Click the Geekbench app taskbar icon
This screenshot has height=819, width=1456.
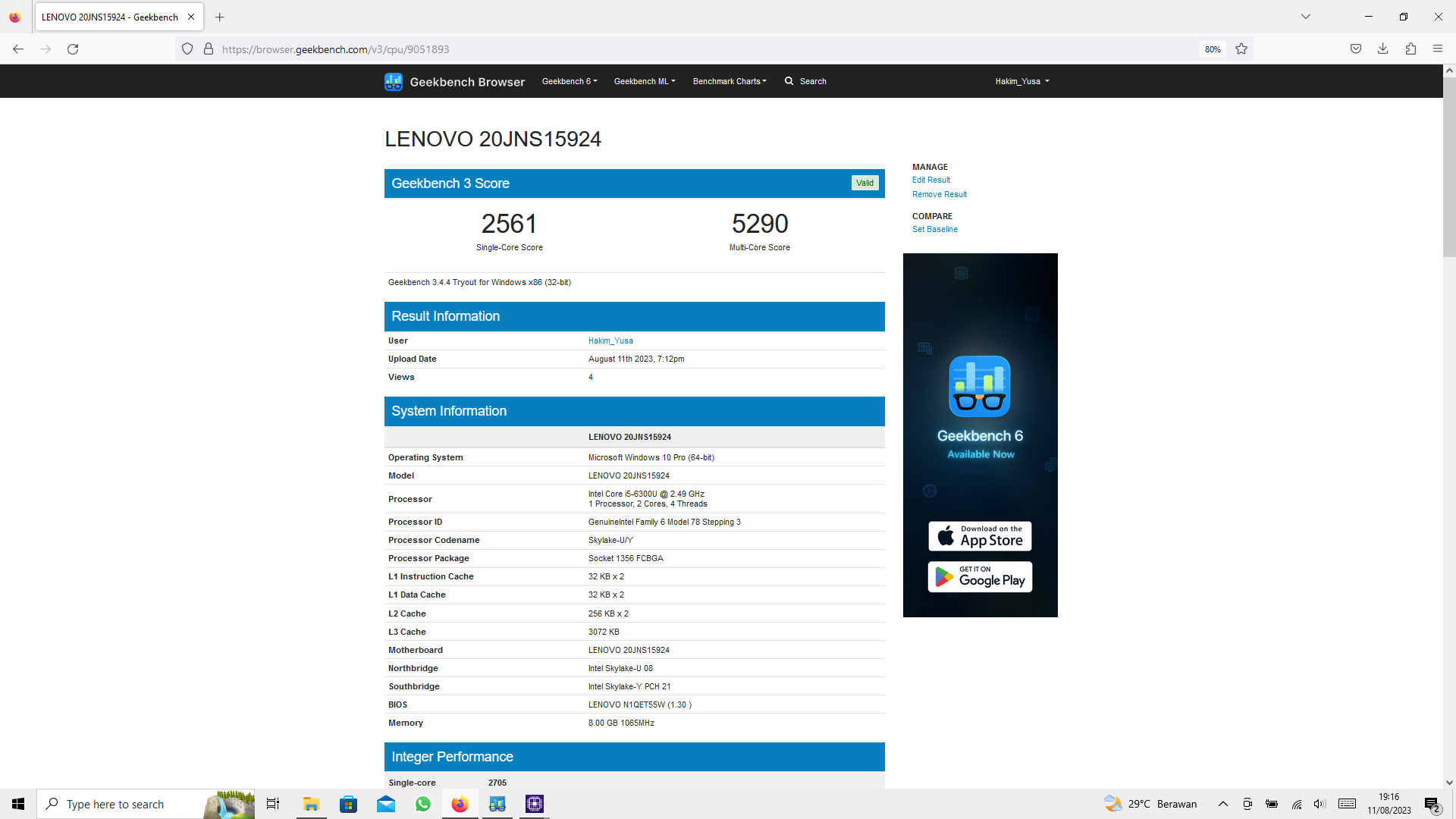pyautogui.click(x=497, y=804)
